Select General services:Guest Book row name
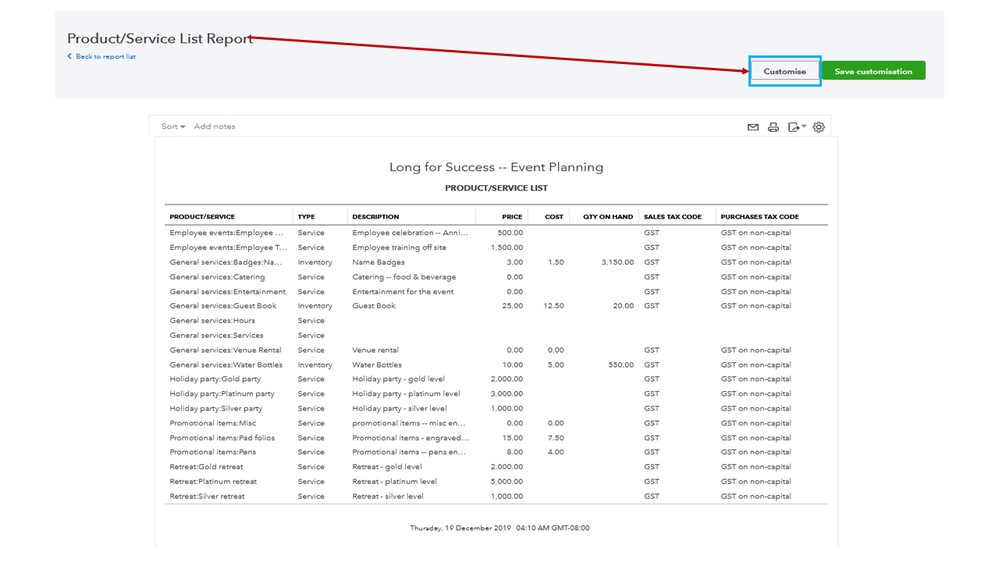The width and height of the screenshot is (999, 562). (223, 306)
